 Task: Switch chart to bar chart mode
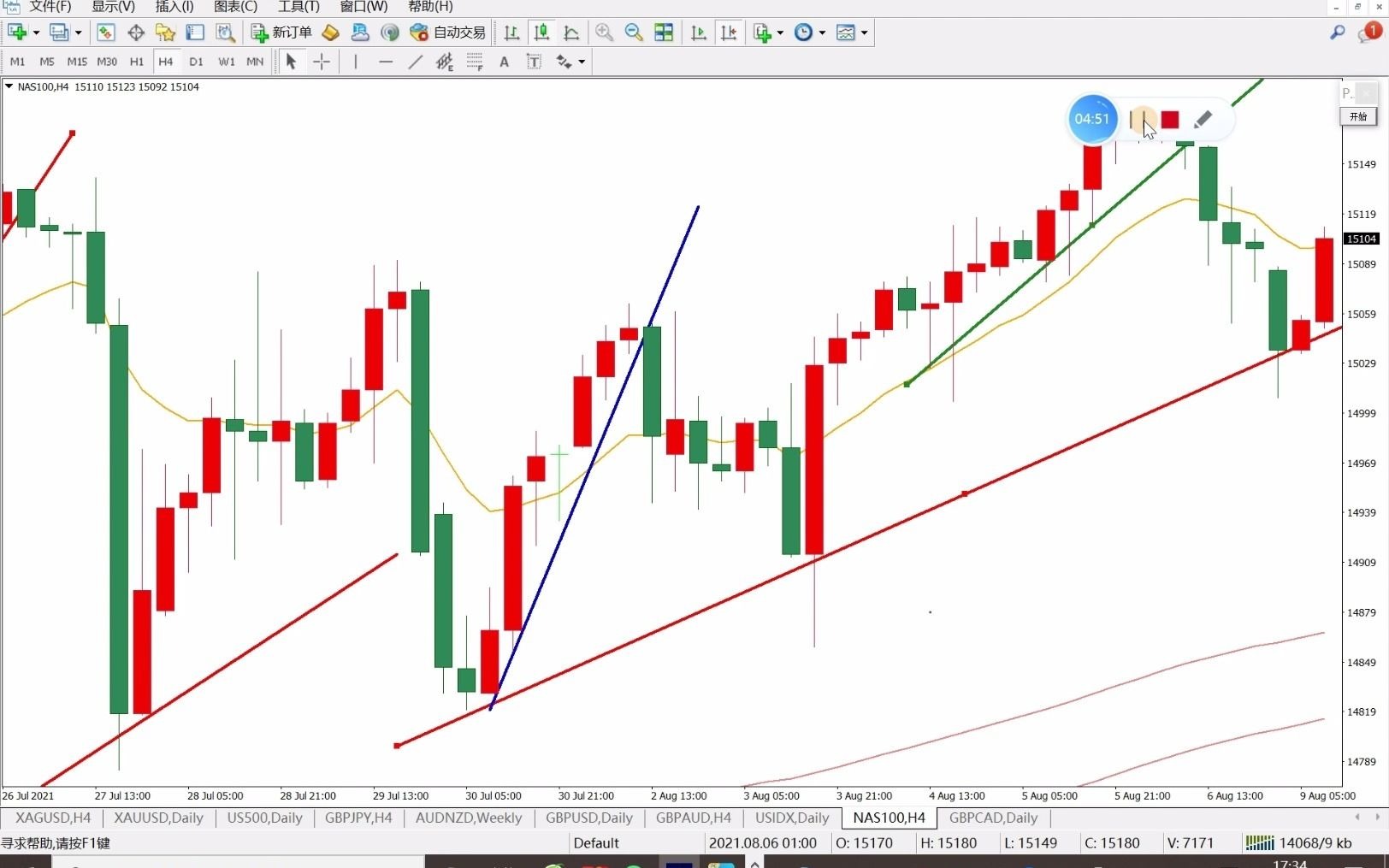pos(511,32)
